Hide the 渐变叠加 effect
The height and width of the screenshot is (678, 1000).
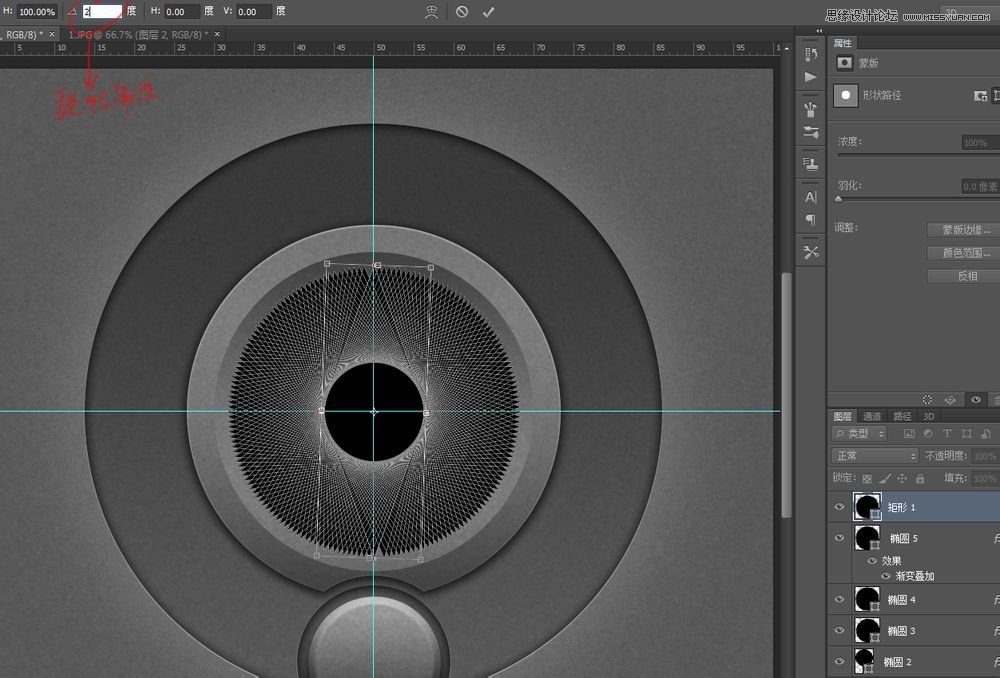pos(885,576)
